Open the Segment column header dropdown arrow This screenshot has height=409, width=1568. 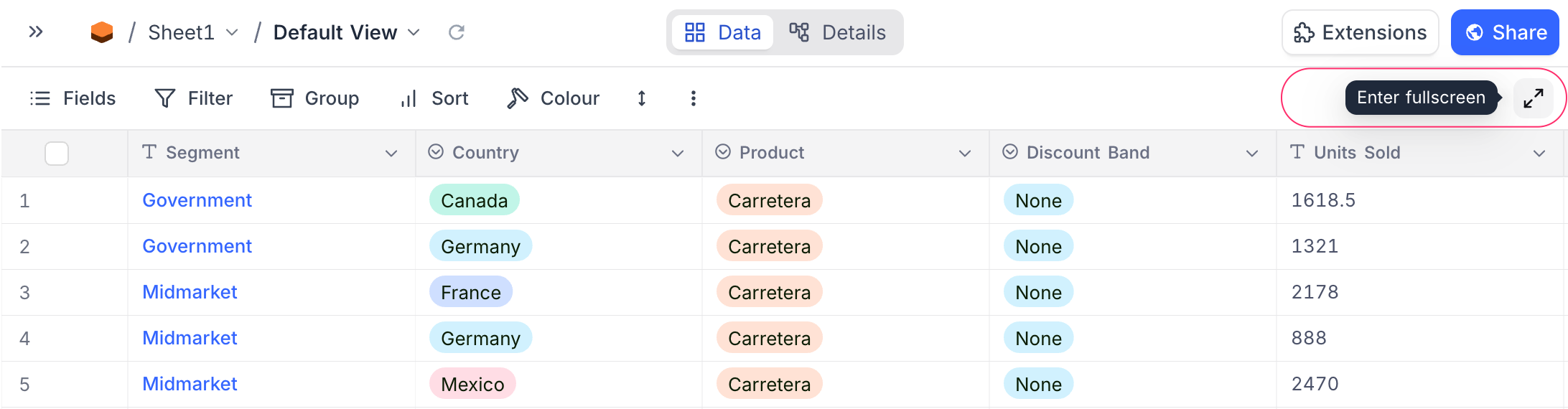click(391, 154)
